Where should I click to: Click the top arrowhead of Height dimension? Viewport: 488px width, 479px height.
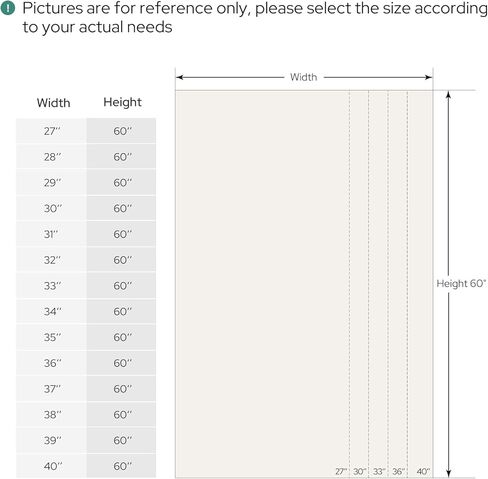tap(449, 95)
